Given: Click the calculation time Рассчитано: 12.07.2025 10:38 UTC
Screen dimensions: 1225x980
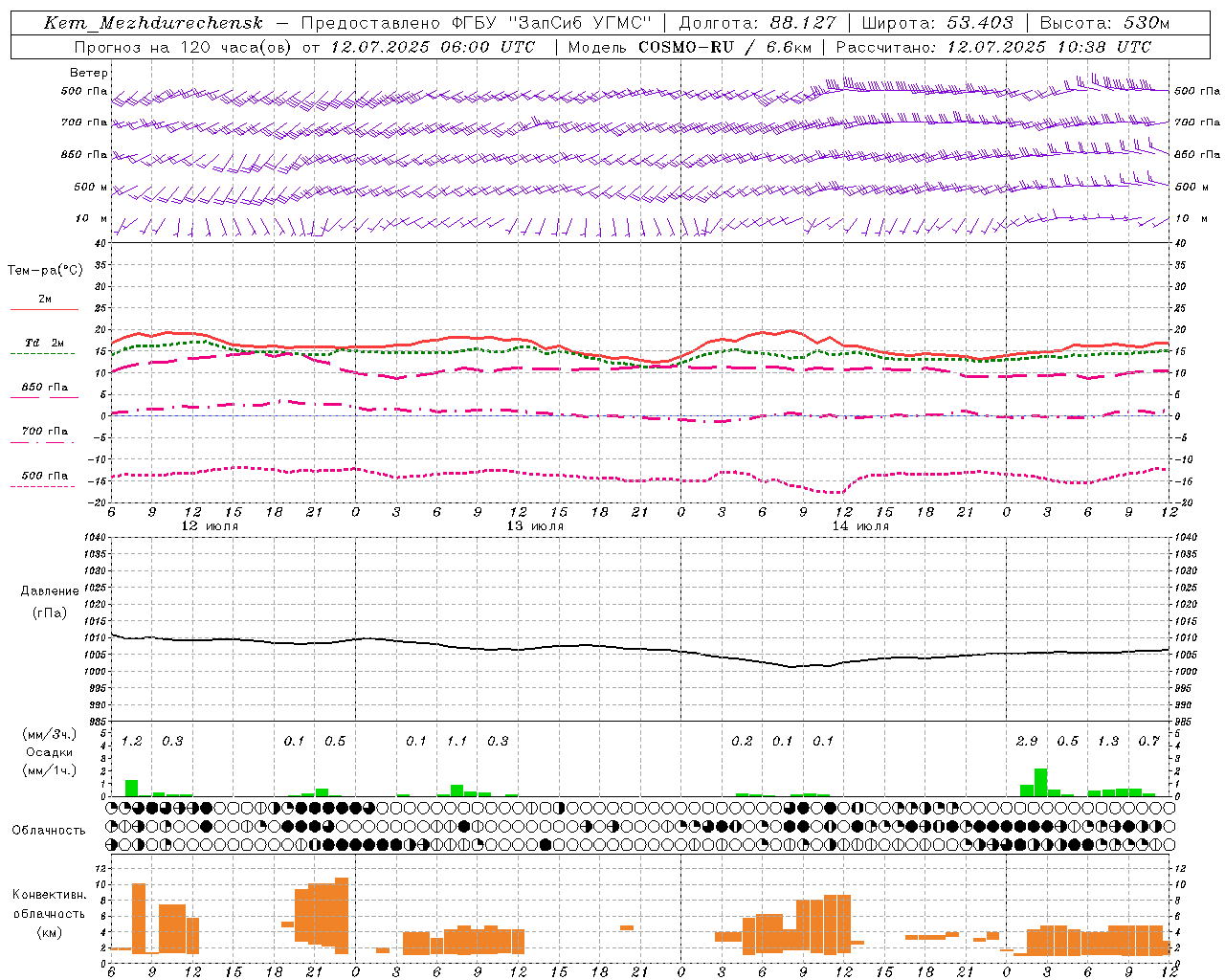Looking at the screenshot, I should (x=993, y=47).
